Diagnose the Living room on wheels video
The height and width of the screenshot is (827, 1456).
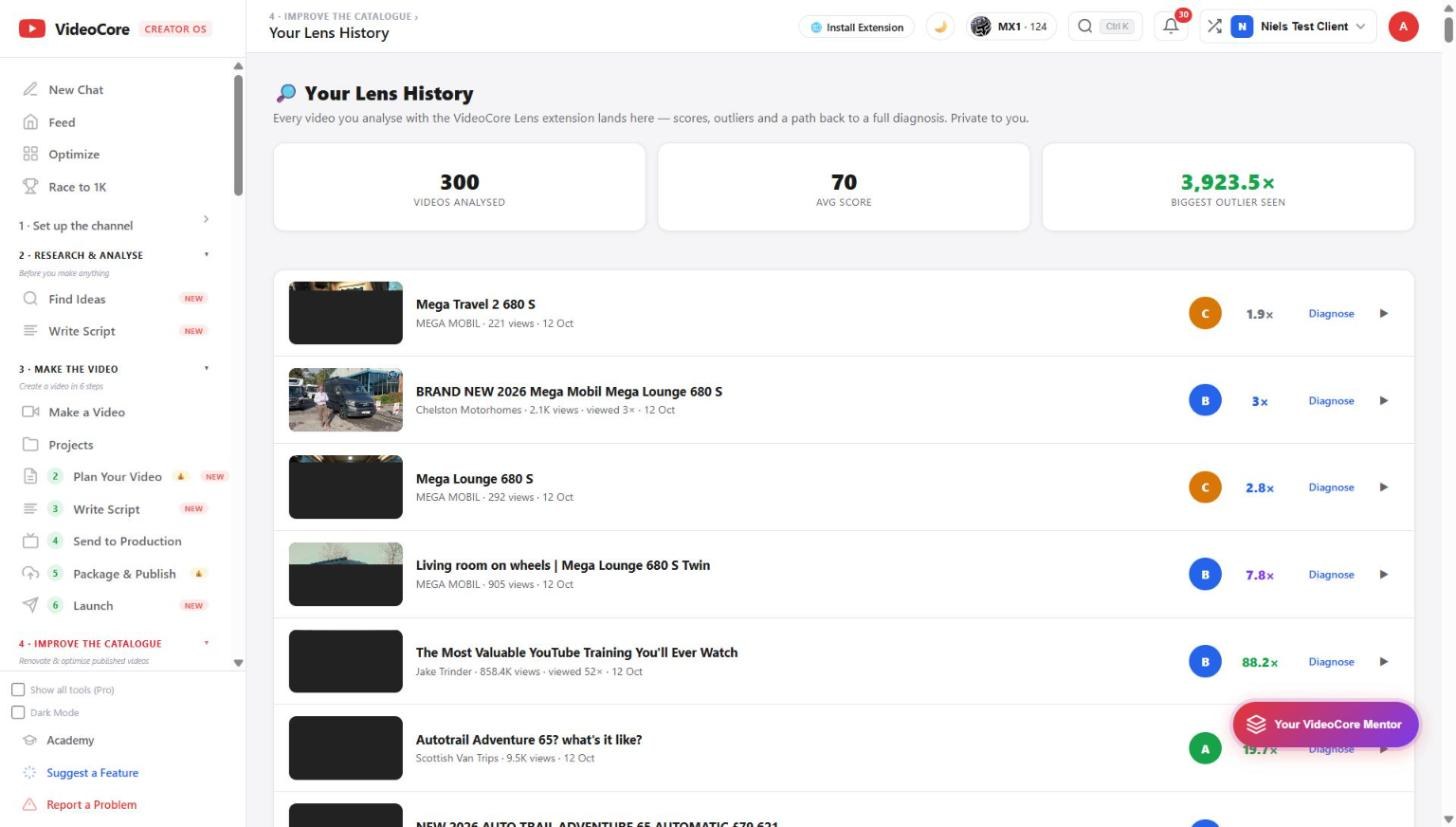pos(1331,575)
